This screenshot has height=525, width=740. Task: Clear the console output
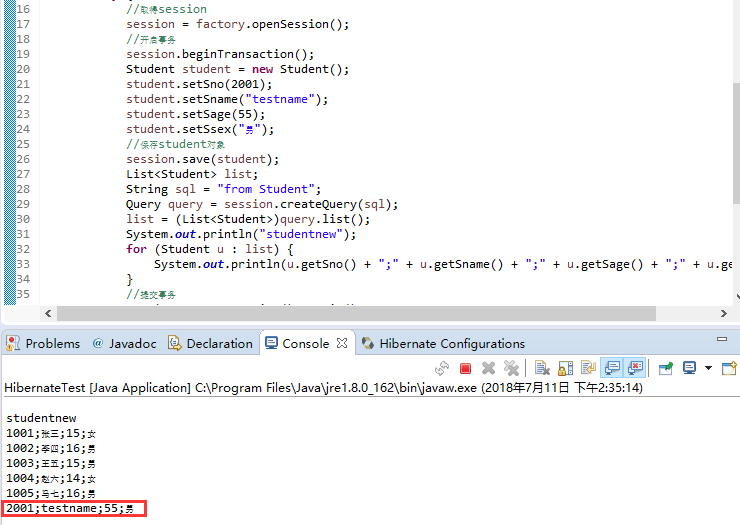click(x=541, y=368)
